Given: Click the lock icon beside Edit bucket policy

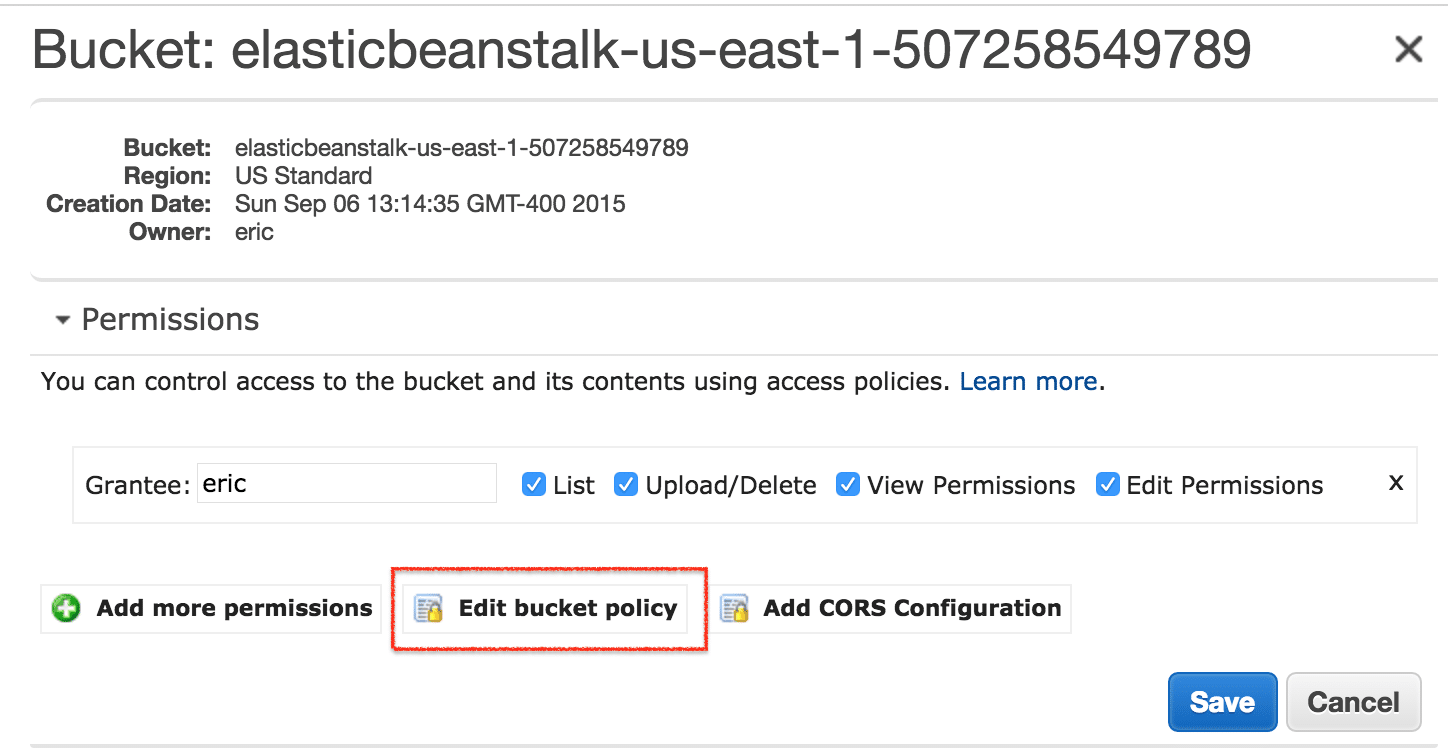Looking at the screenshot, I should point(429,609).
